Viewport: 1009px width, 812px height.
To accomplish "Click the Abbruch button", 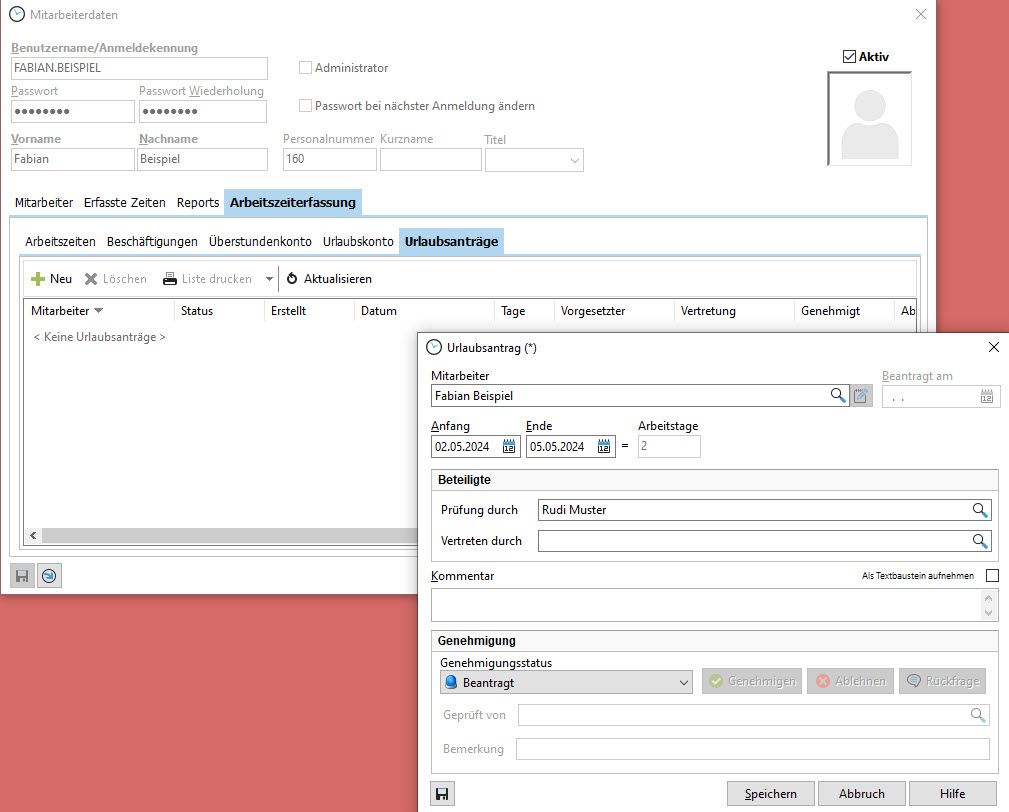I will tap(861, 794).
